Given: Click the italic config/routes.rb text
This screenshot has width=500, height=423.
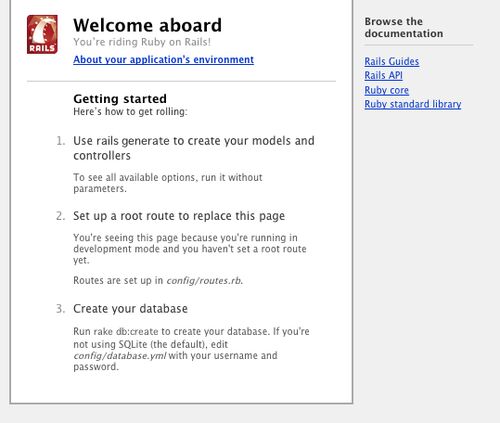Looking at the screenshot, I should coord(204,281).
